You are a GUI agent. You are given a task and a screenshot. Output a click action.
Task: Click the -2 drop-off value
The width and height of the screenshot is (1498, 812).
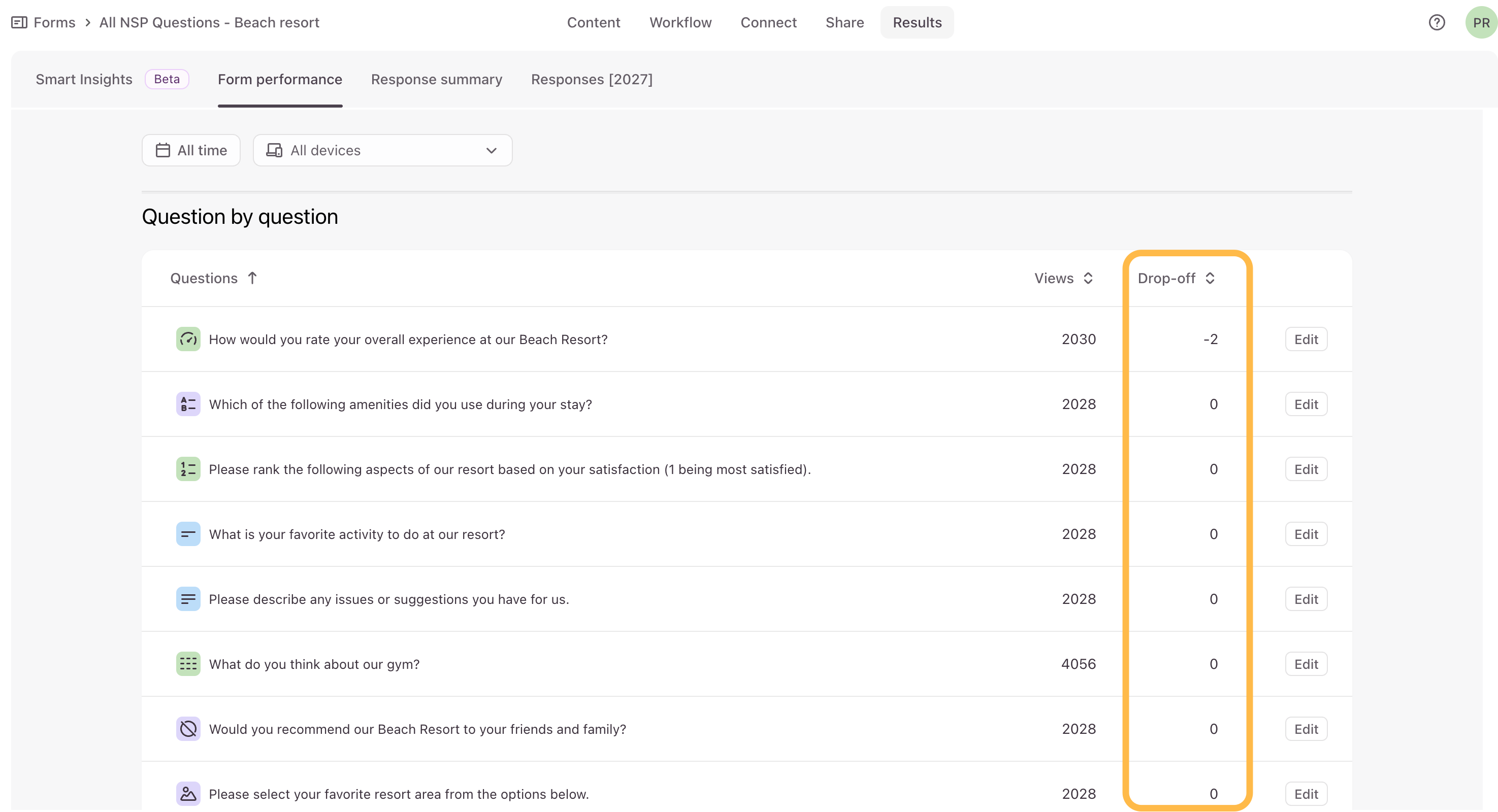[1211, 340]
